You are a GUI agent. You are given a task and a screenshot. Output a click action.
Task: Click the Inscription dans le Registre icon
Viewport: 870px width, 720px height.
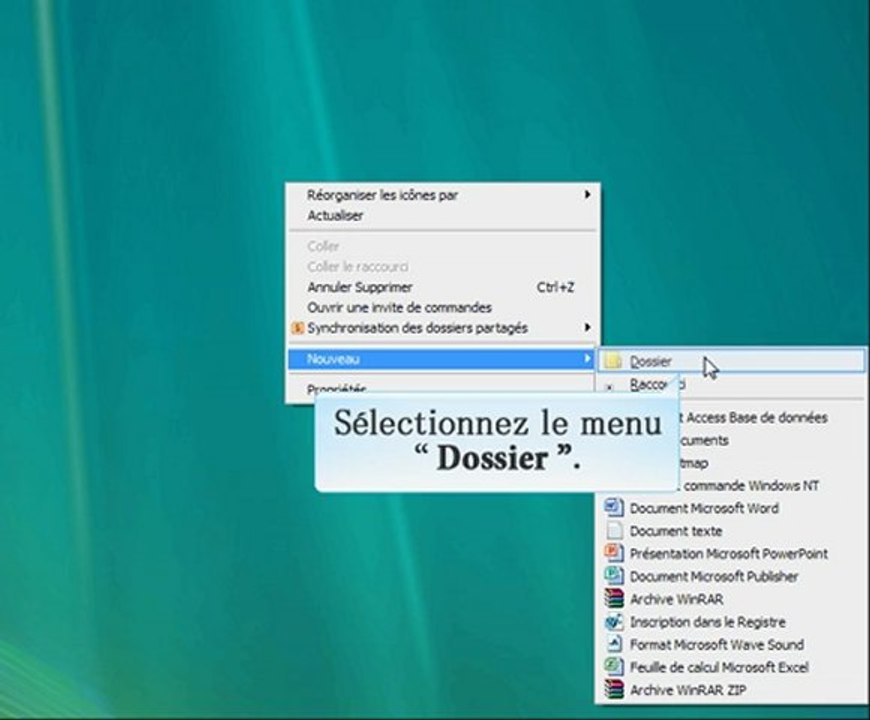click(614, 621)
